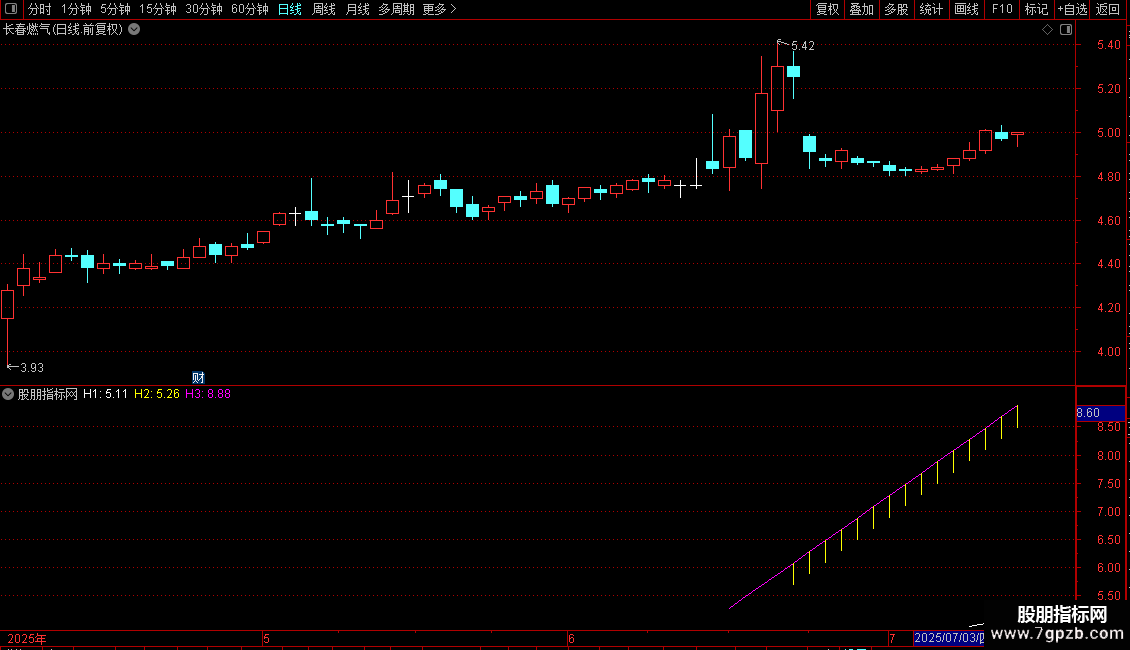
Task: Expand the 更多 periods menu
Action: click(439, 9)
